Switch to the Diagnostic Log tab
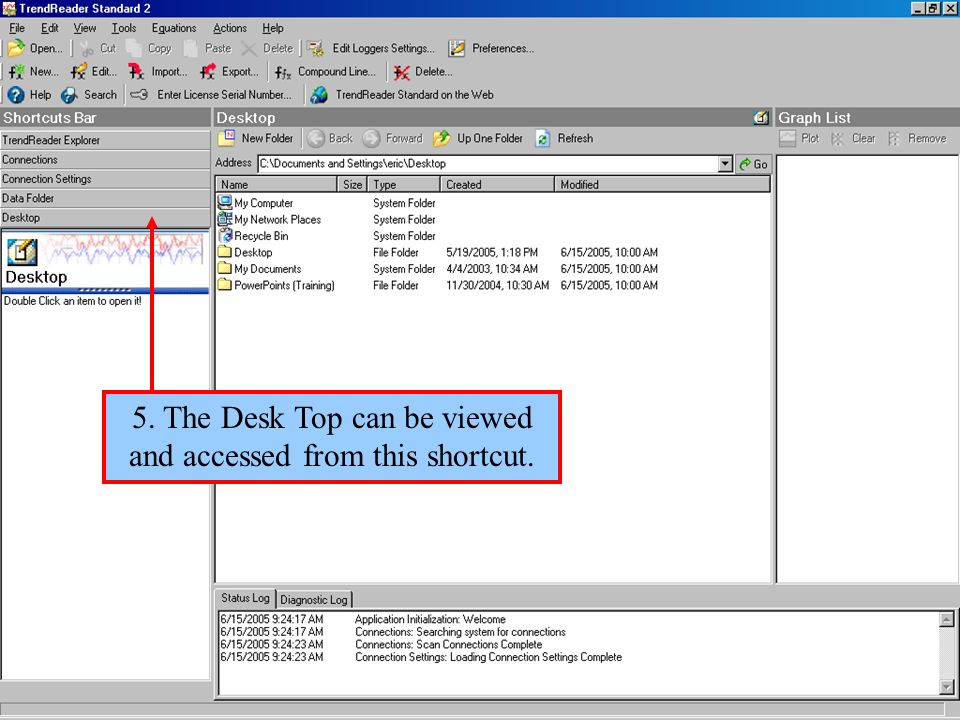The width and height of the screenshot is (960, 720). tap(314, 600)
